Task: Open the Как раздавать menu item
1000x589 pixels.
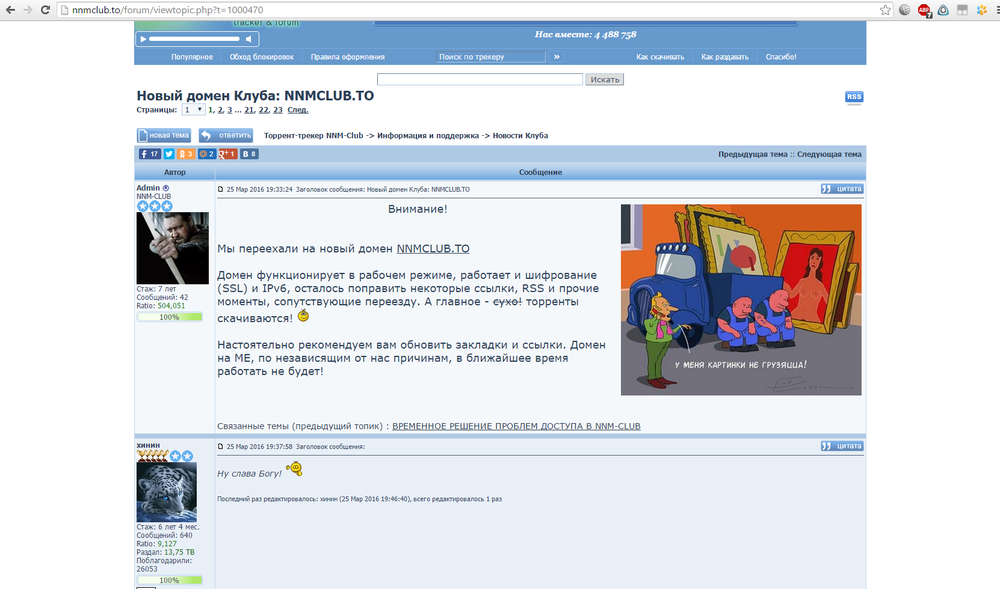Action: tap(725, 57)
